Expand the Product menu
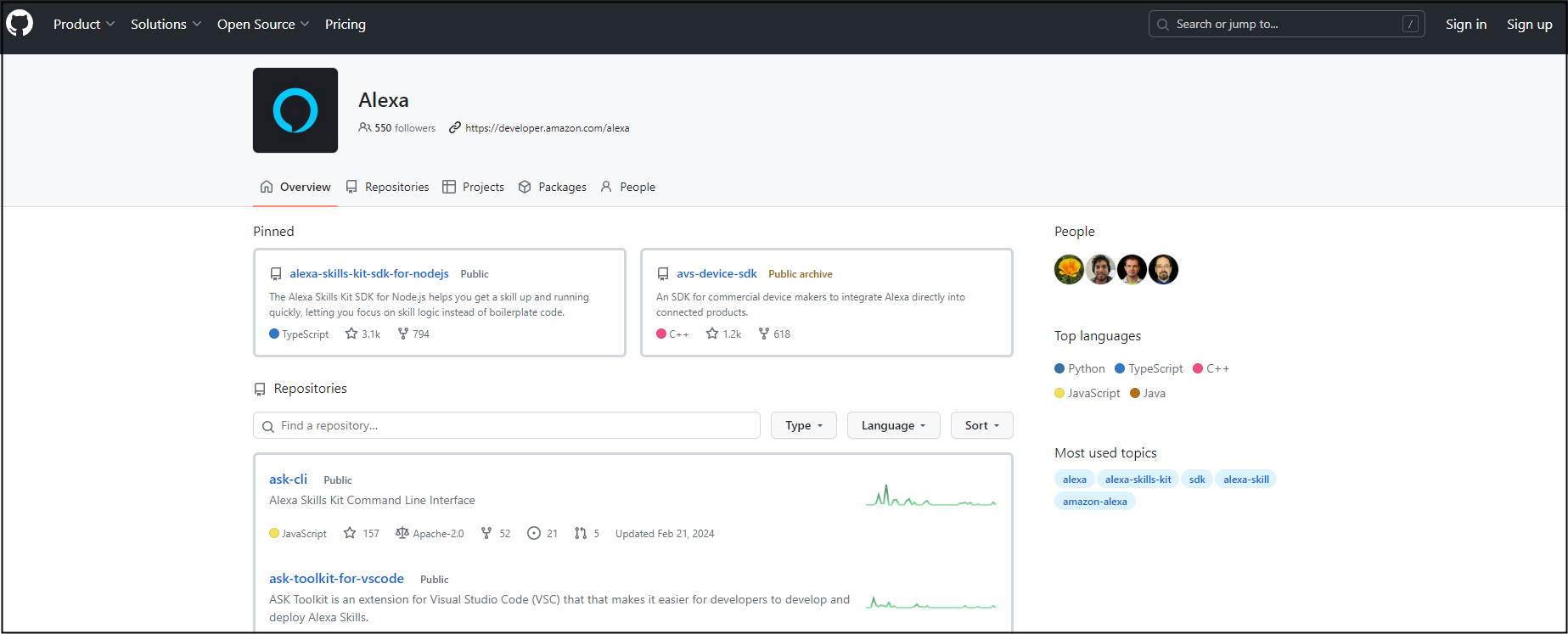 (83, 25)
